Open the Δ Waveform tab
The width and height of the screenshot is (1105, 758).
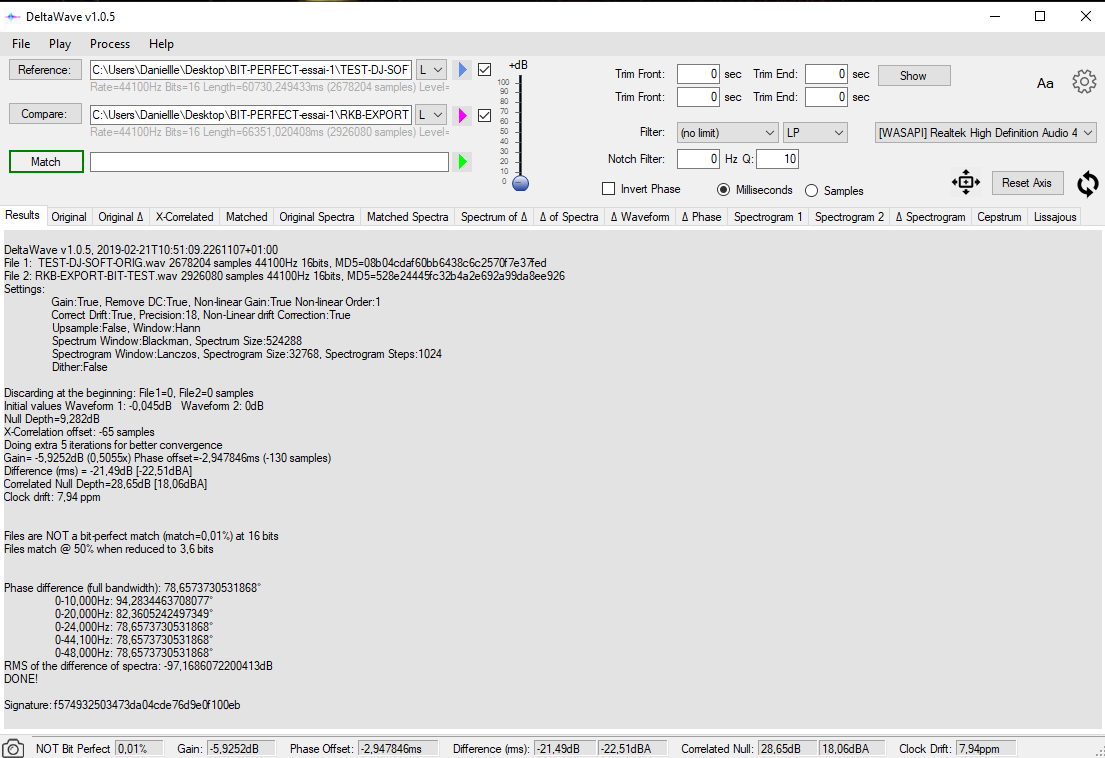coord(640,217)
